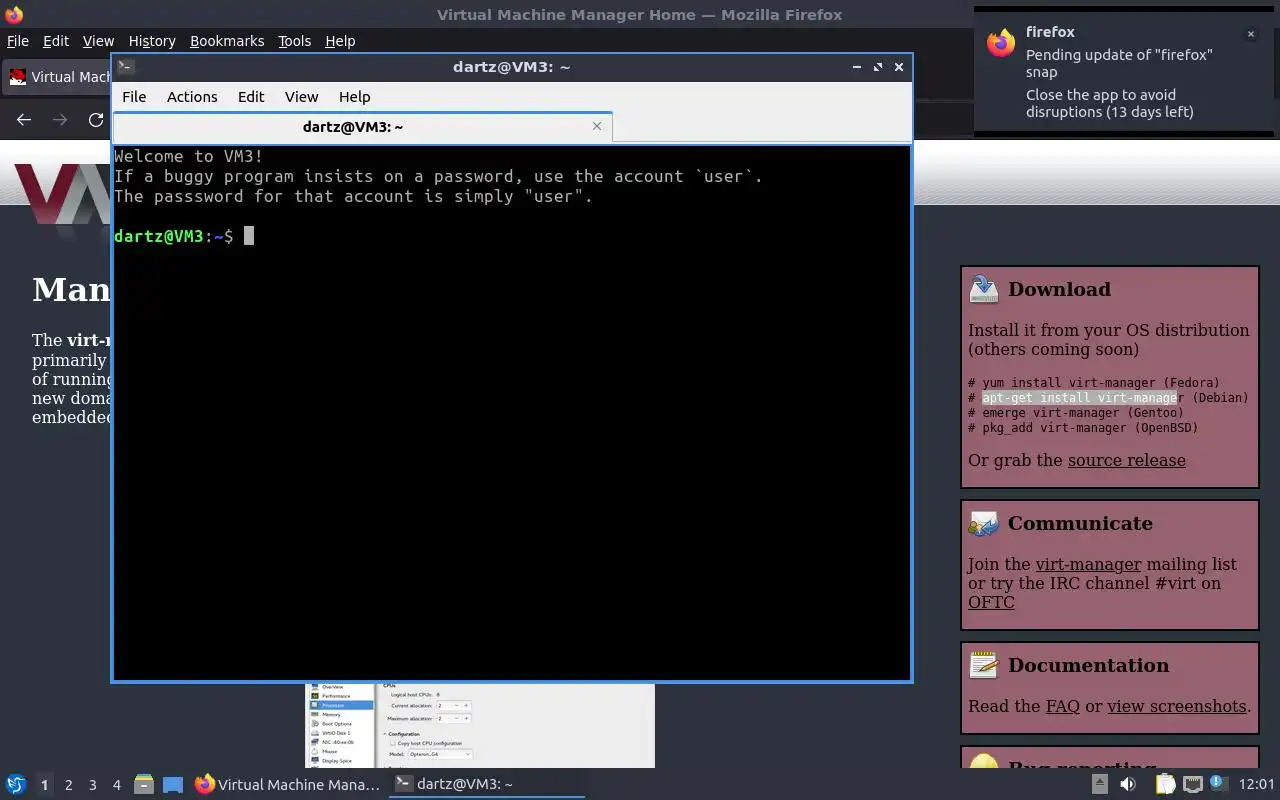Open the source release link
The image size is (1280, 800).
1127,461
